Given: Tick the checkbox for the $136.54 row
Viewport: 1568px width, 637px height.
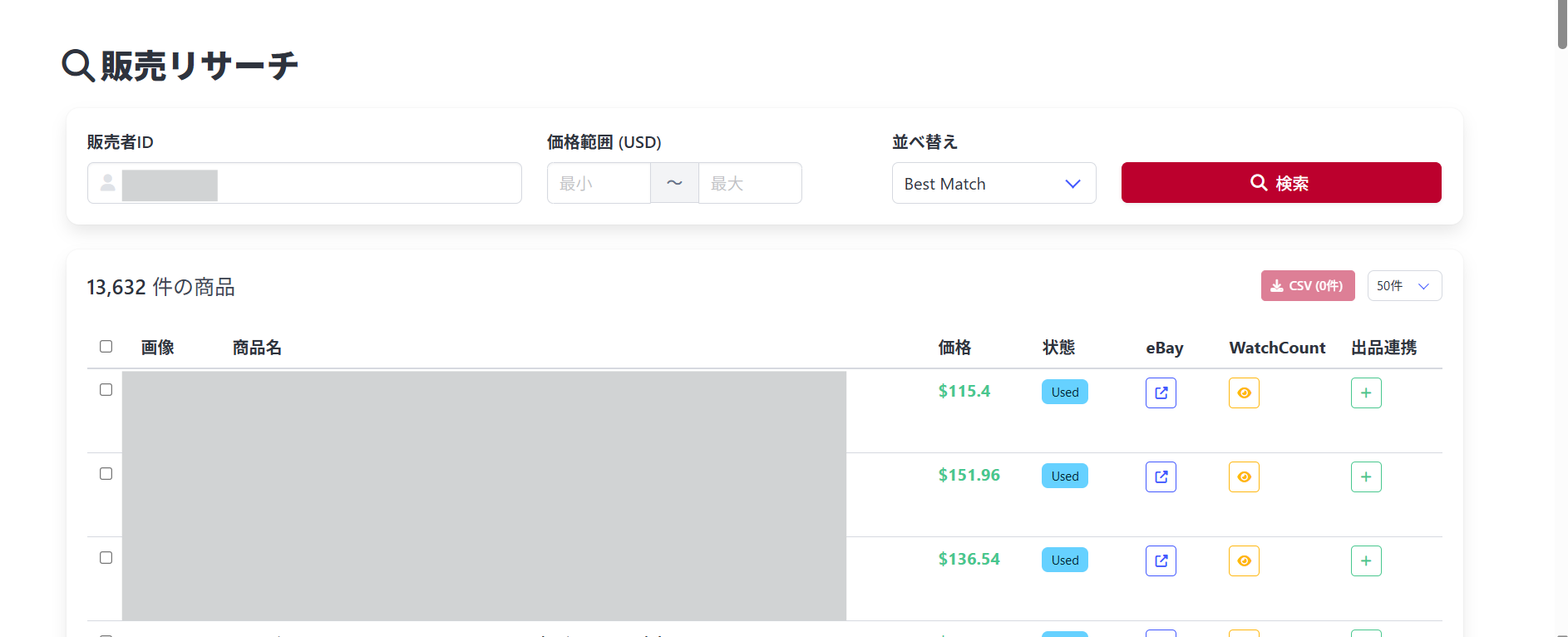Looking at the screenshot, I should (106, 557).
